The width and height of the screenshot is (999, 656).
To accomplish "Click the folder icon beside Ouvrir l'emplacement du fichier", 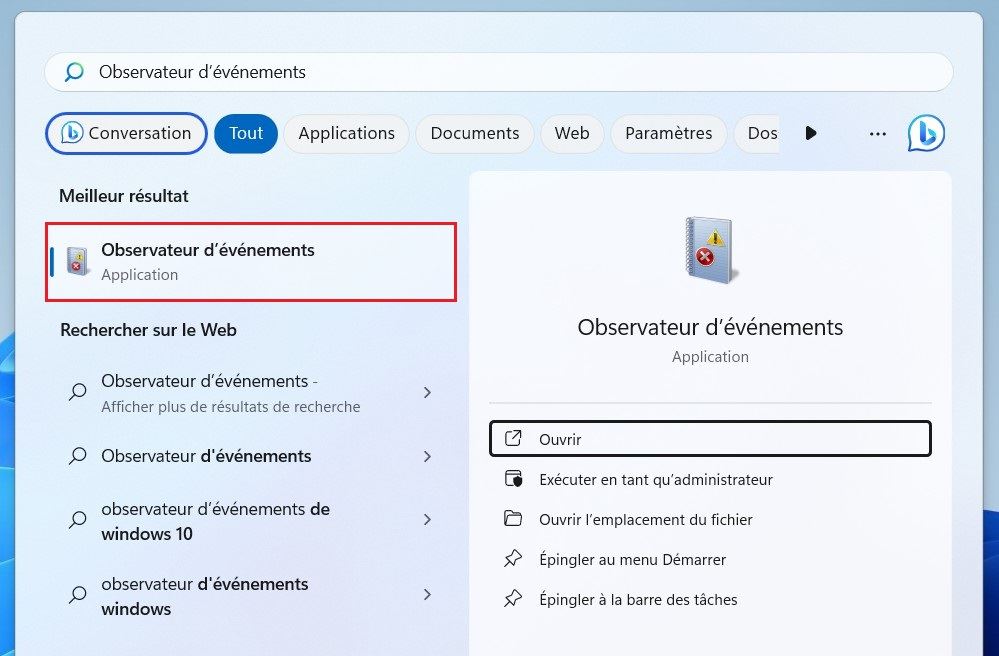I will tap(514, 519).
